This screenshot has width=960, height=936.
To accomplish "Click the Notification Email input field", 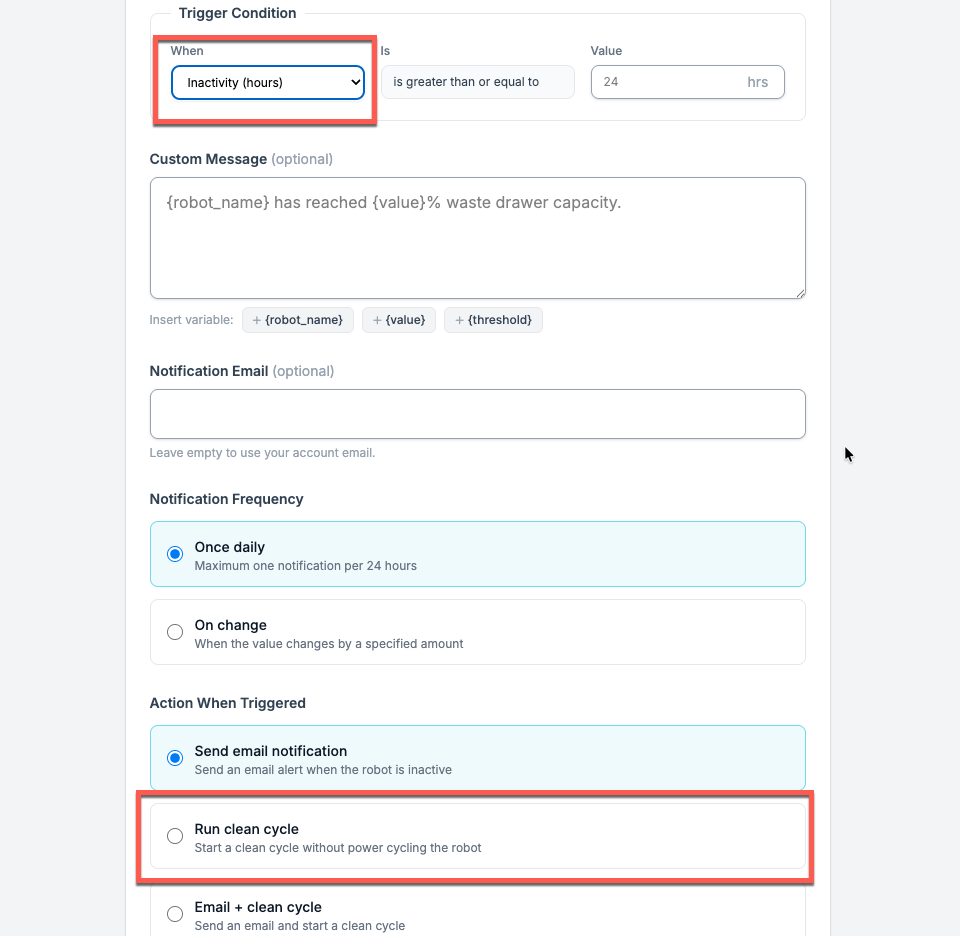I will 477,413.
